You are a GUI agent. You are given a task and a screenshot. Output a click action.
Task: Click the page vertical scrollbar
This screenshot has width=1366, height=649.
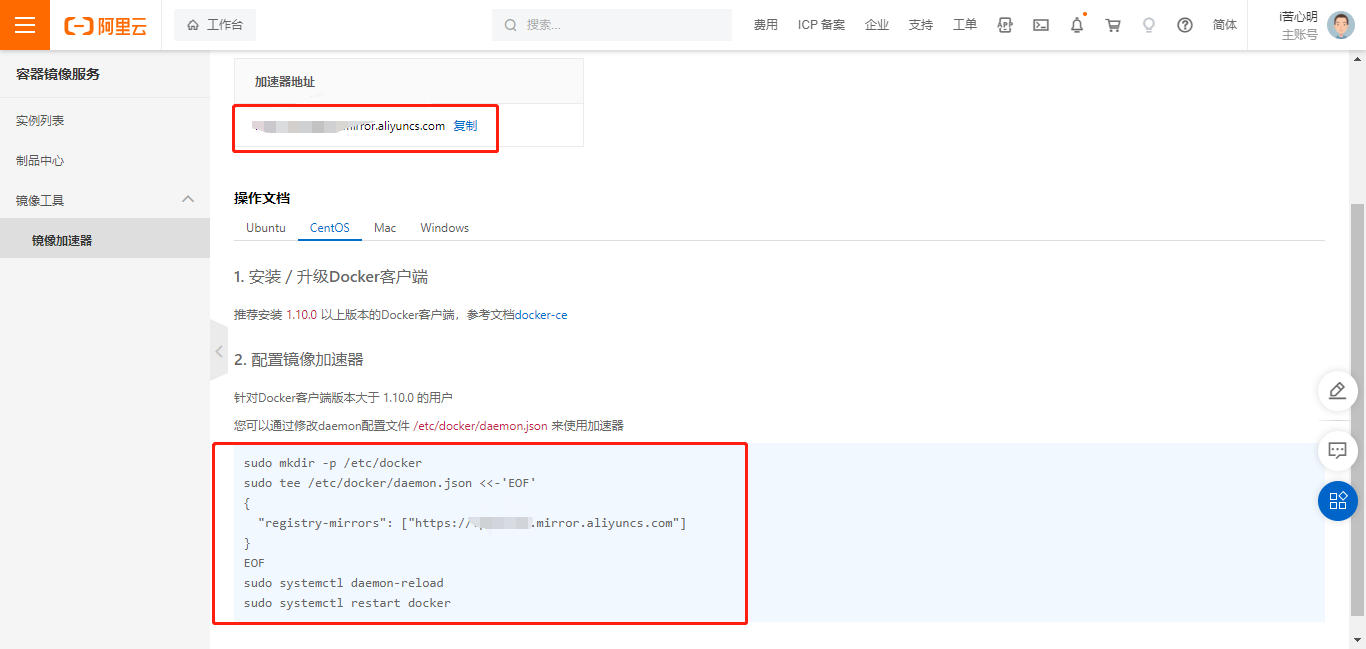click(1358, 408)
